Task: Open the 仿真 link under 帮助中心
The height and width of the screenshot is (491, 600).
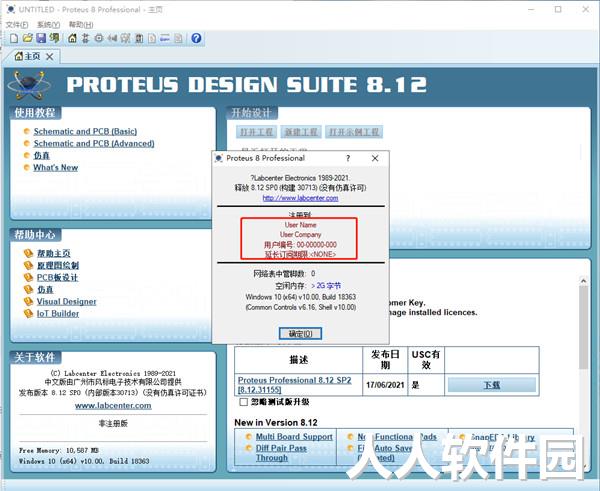Action: [45, 289]
